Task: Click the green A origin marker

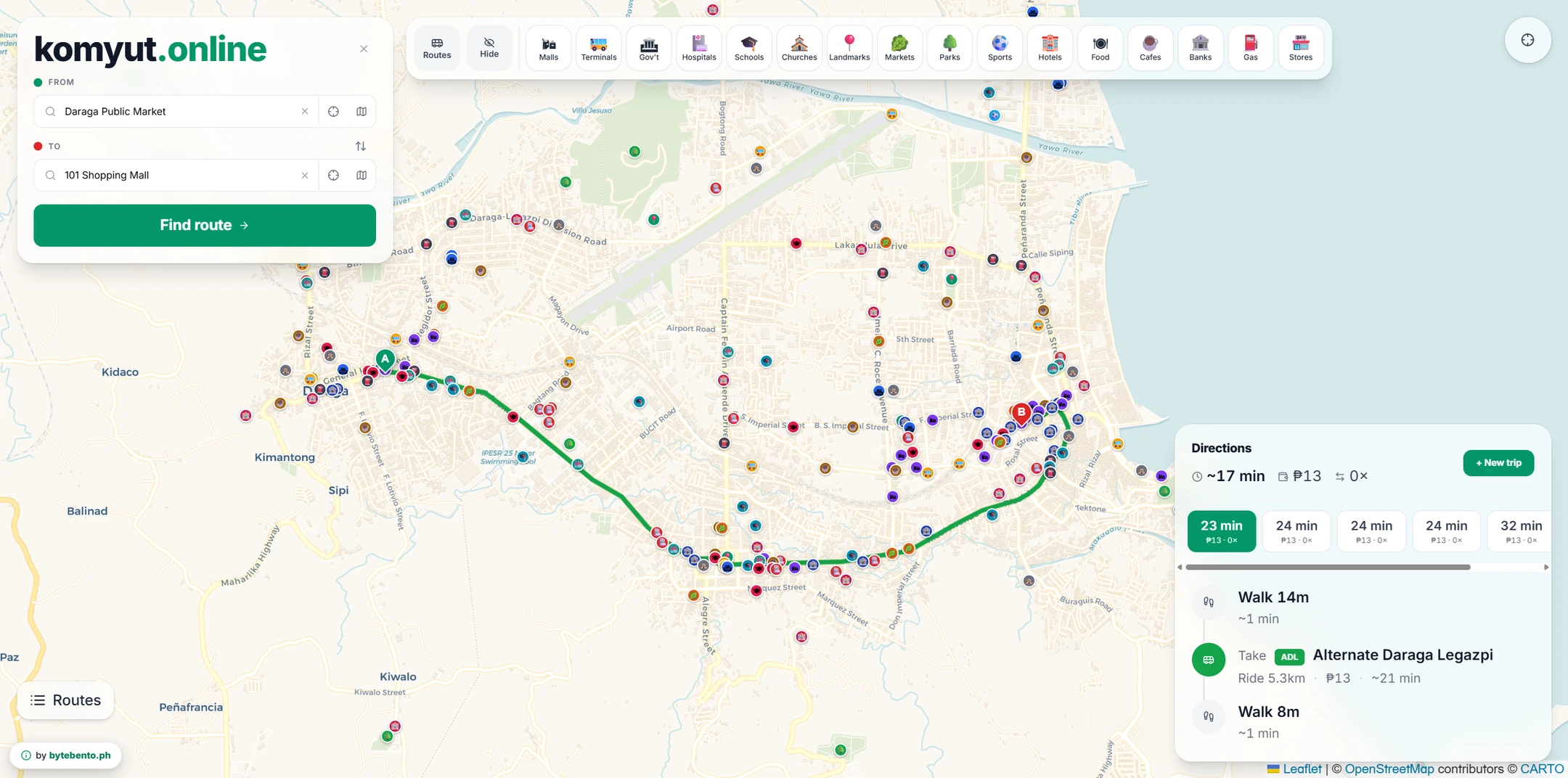Action: point(385,359)
